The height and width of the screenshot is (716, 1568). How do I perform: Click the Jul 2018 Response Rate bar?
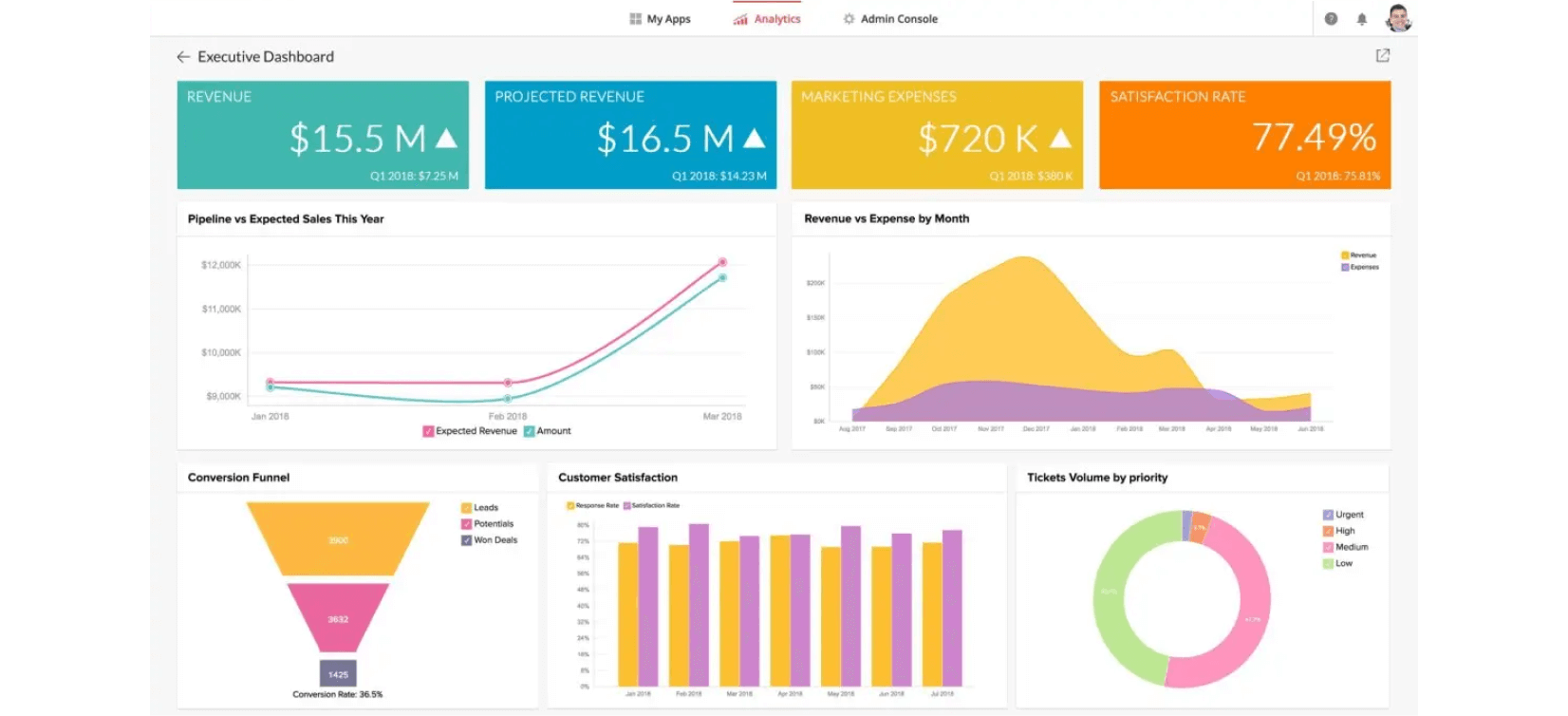[932, 614]
